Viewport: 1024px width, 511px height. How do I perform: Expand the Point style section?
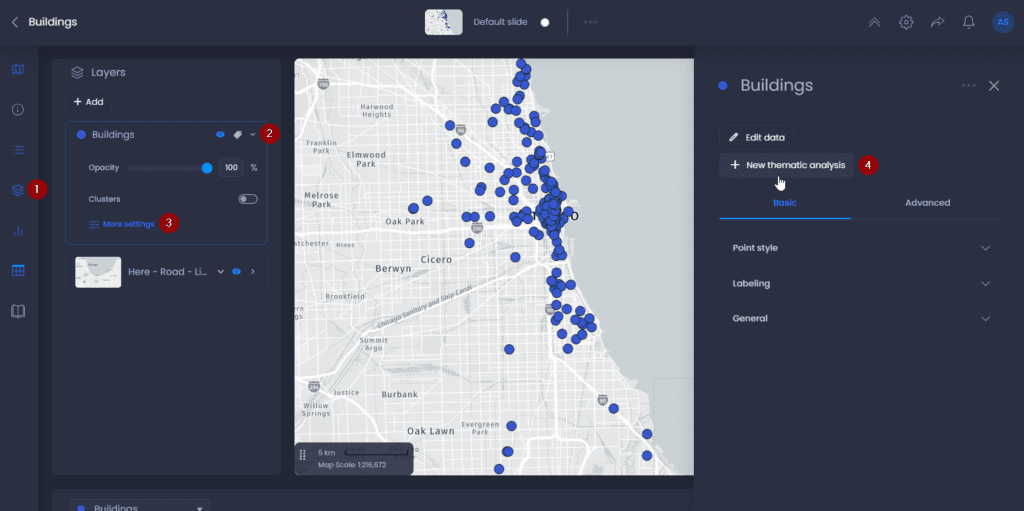pos(861,248)
